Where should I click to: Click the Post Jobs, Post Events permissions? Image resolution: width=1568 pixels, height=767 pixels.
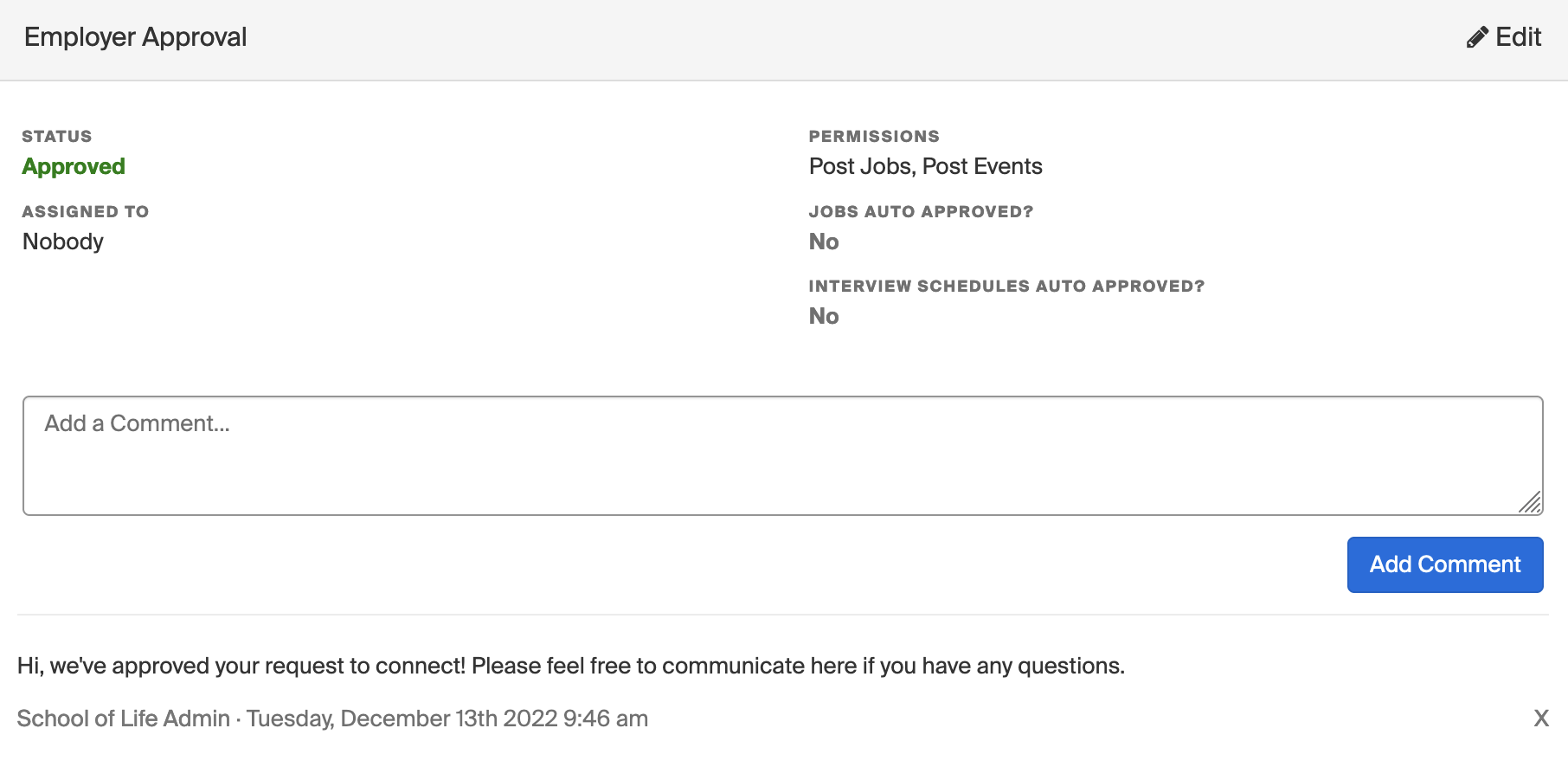coord(926,166)
